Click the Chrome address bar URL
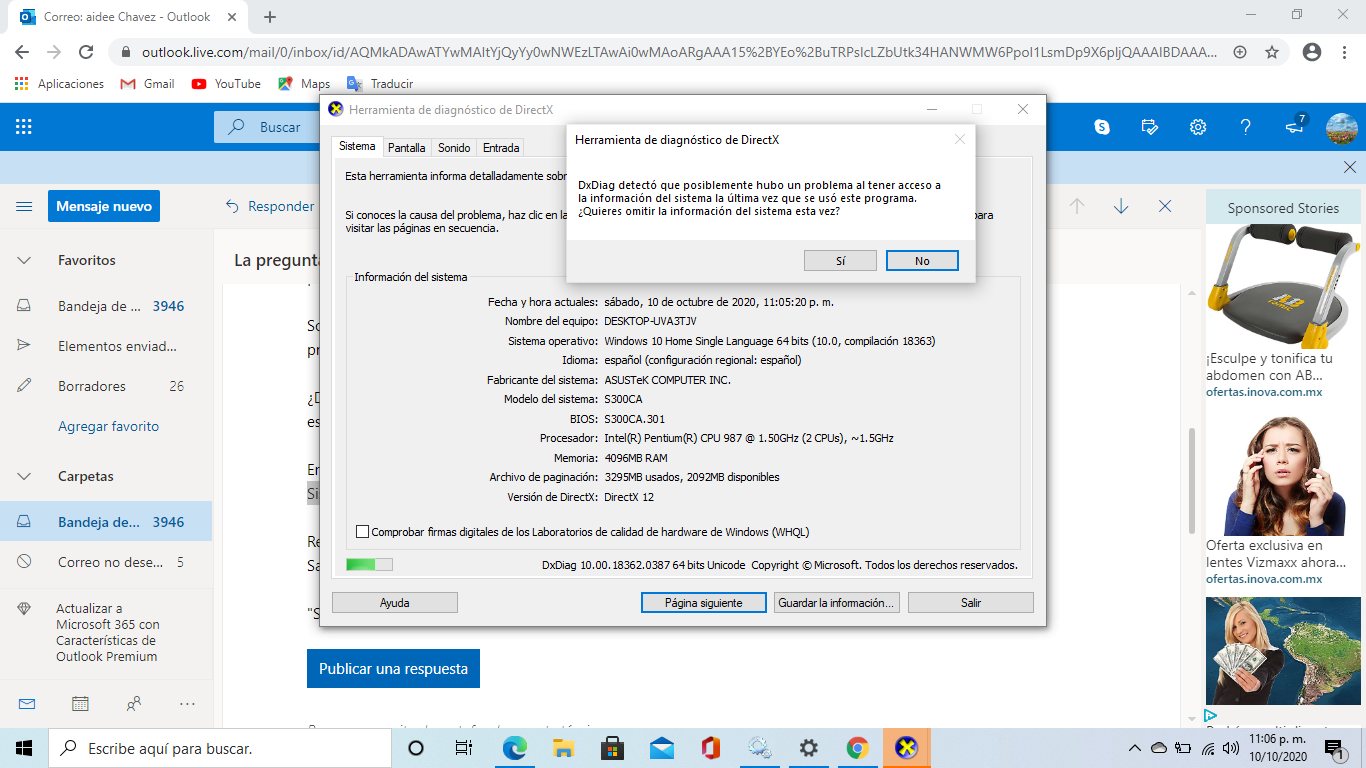 tap(679, 52)
